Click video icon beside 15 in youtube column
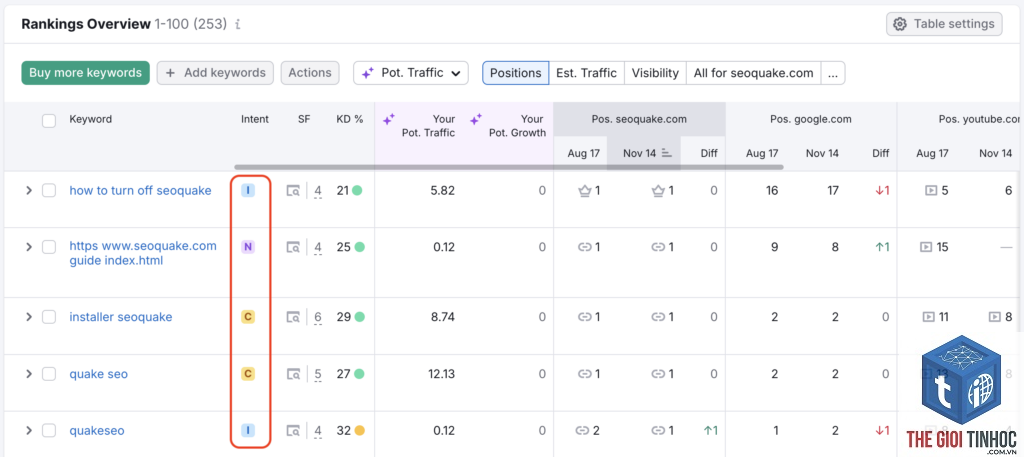This screenshot has height=457, width=1024. [x=926, y=247]
